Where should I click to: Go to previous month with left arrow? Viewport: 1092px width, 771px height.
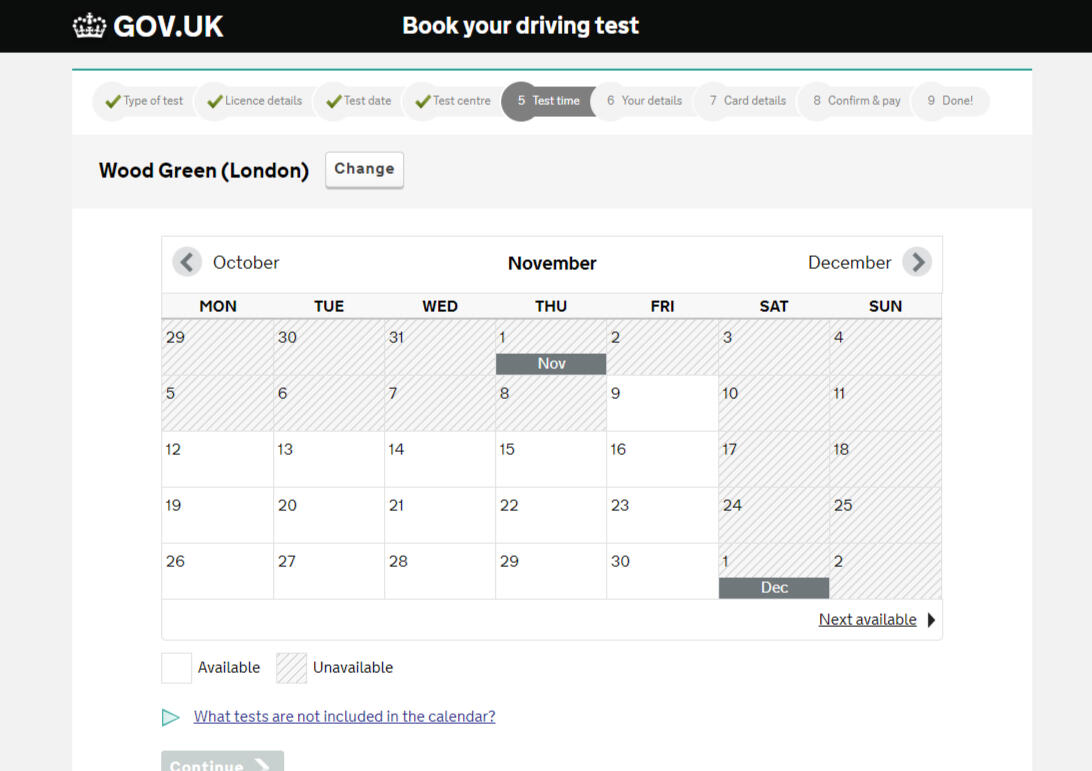click(187, 262)
